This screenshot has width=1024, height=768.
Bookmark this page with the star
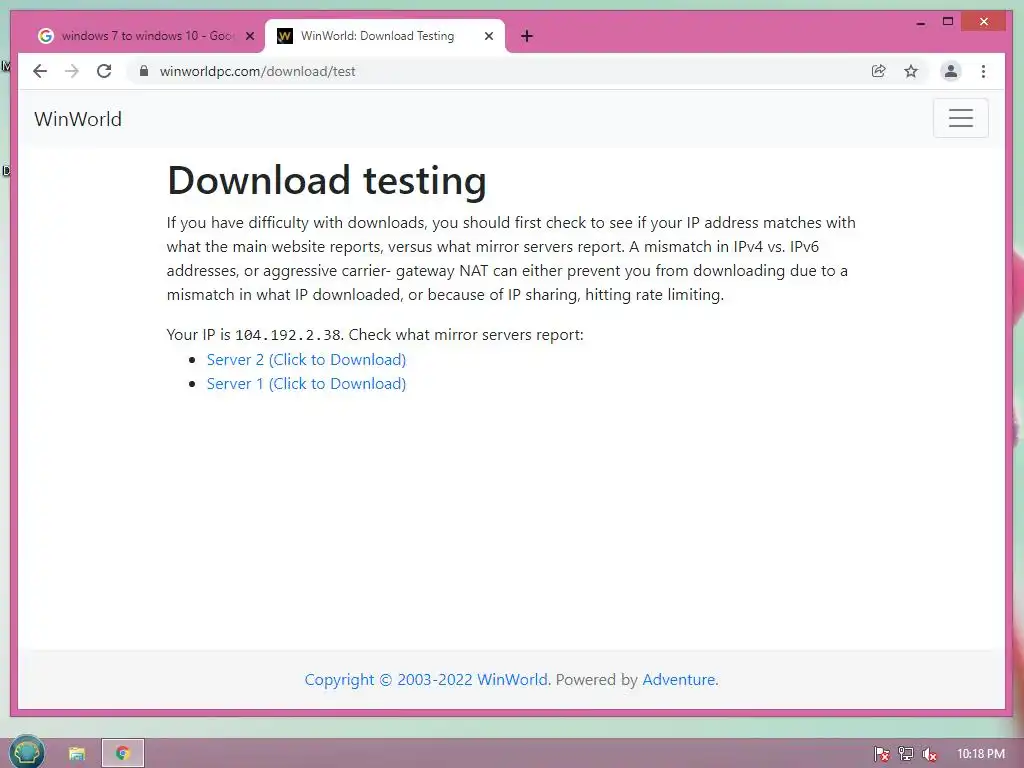[x=911, y=71]
